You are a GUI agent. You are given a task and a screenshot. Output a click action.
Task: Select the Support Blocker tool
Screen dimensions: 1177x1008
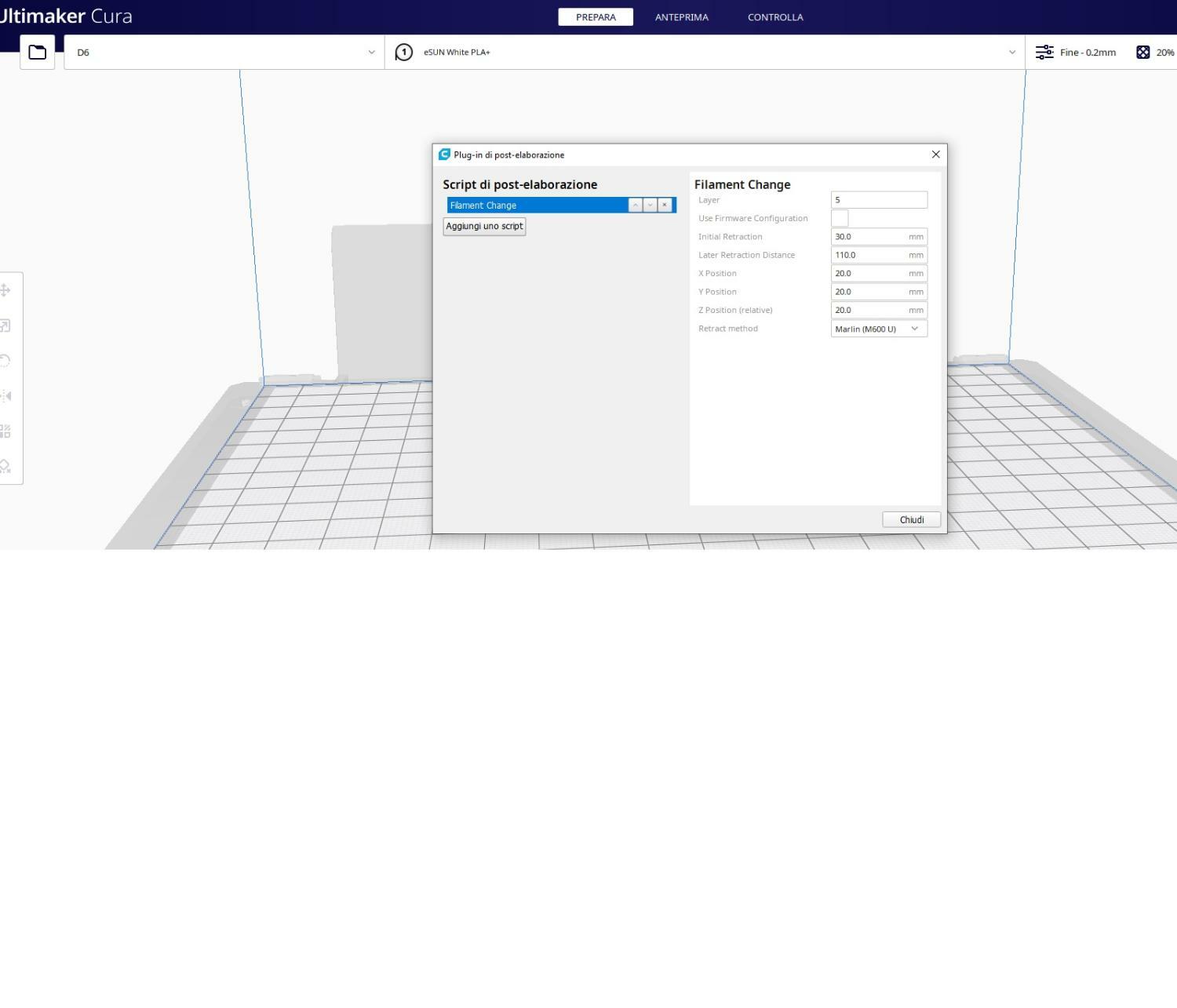[x=5, y=466]
